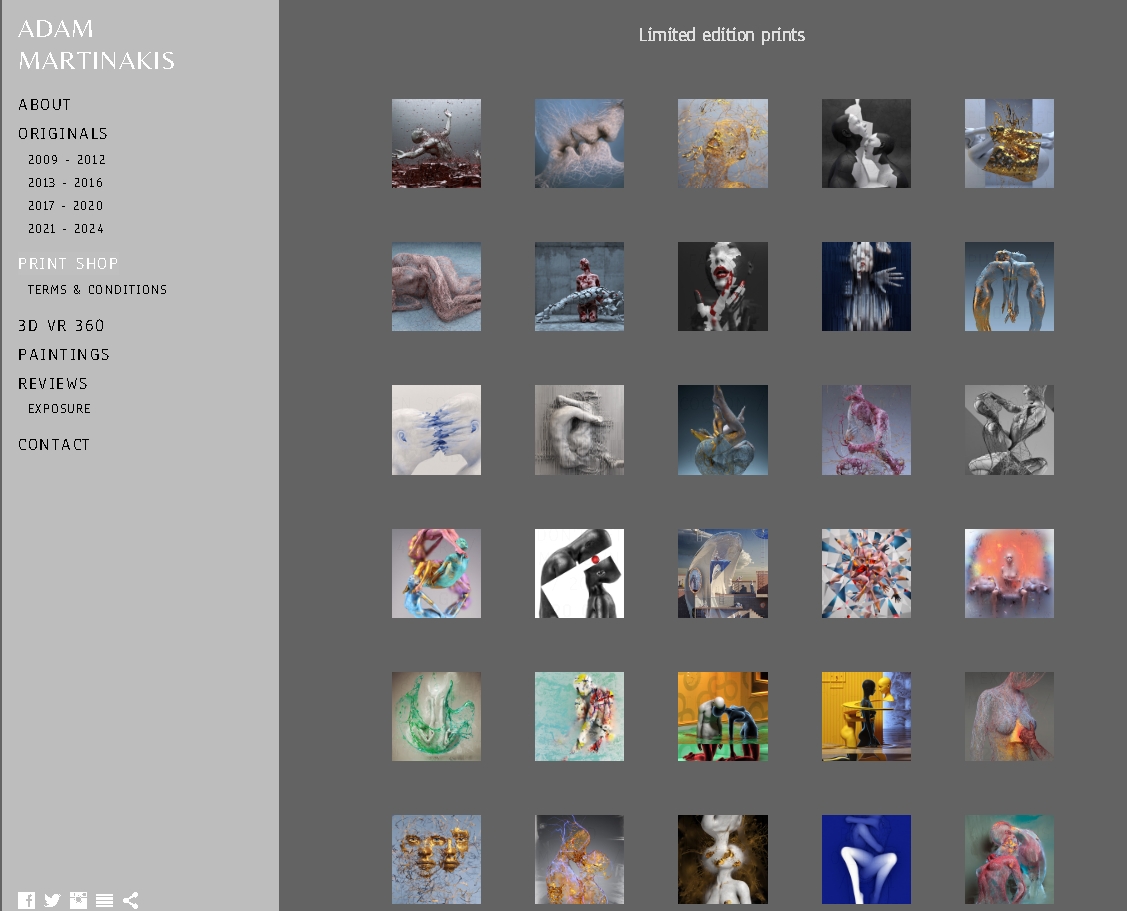The height and width of the screenshot is (911, 1127).
Task: Open the two kissing fibrous faces print
Action: click(579, 144)
